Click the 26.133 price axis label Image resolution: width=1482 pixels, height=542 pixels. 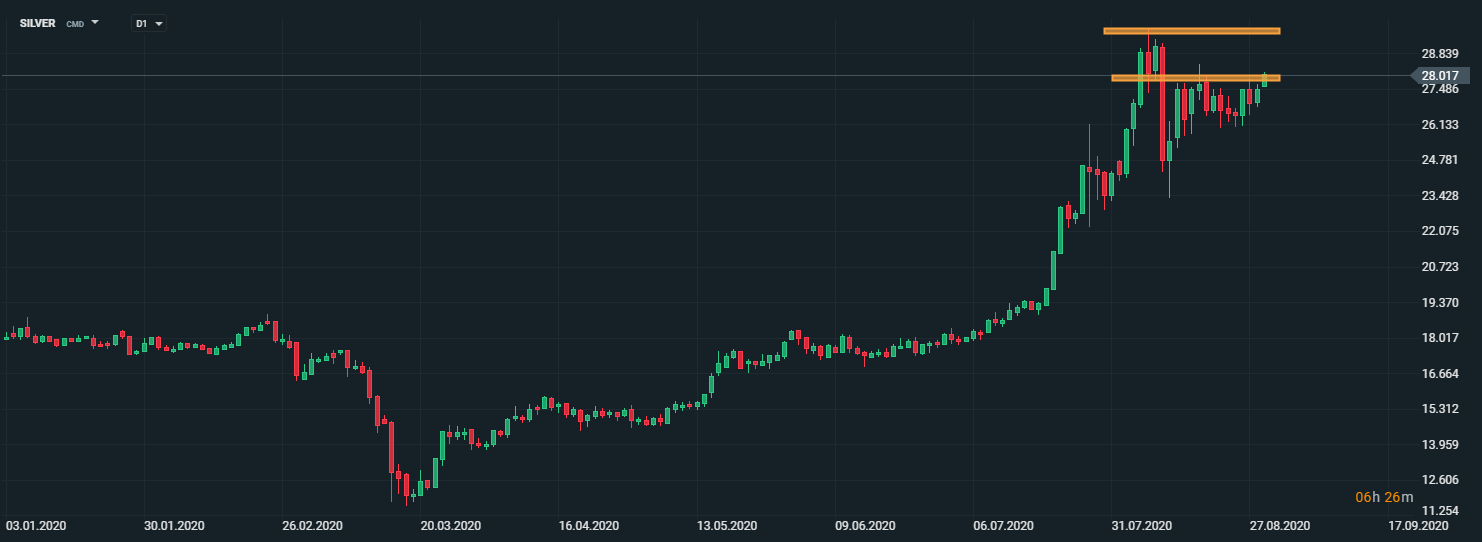pyautogui.click(x=1439, y=125)
